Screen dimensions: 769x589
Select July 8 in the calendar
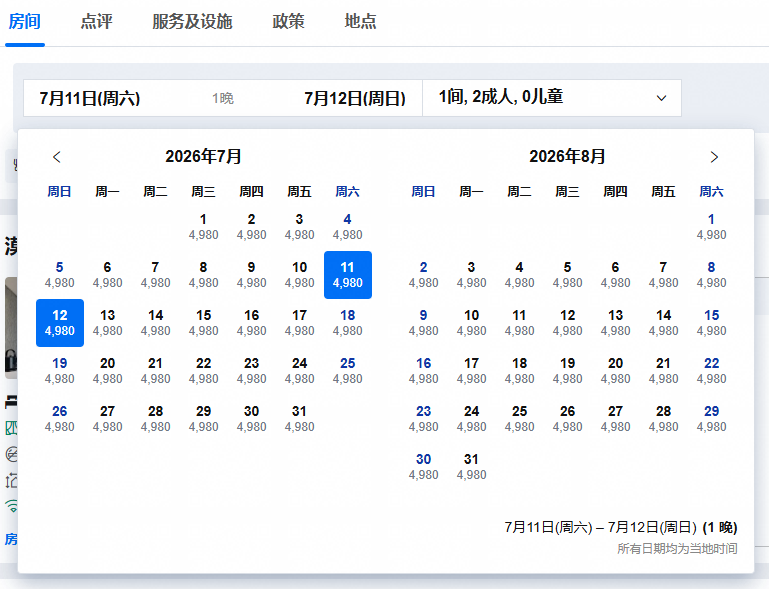pyautogui.click(x=203, y=275)
